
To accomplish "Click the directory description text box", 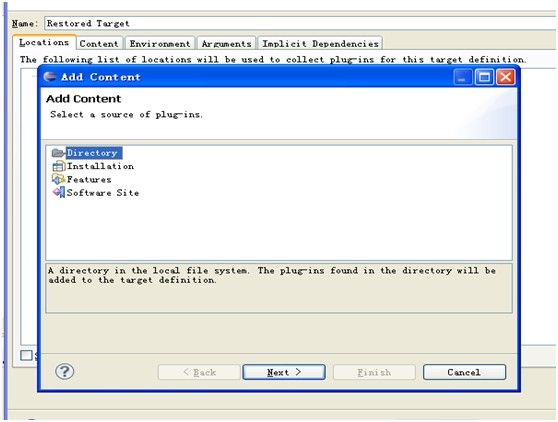I will click(x=279, y=288).
